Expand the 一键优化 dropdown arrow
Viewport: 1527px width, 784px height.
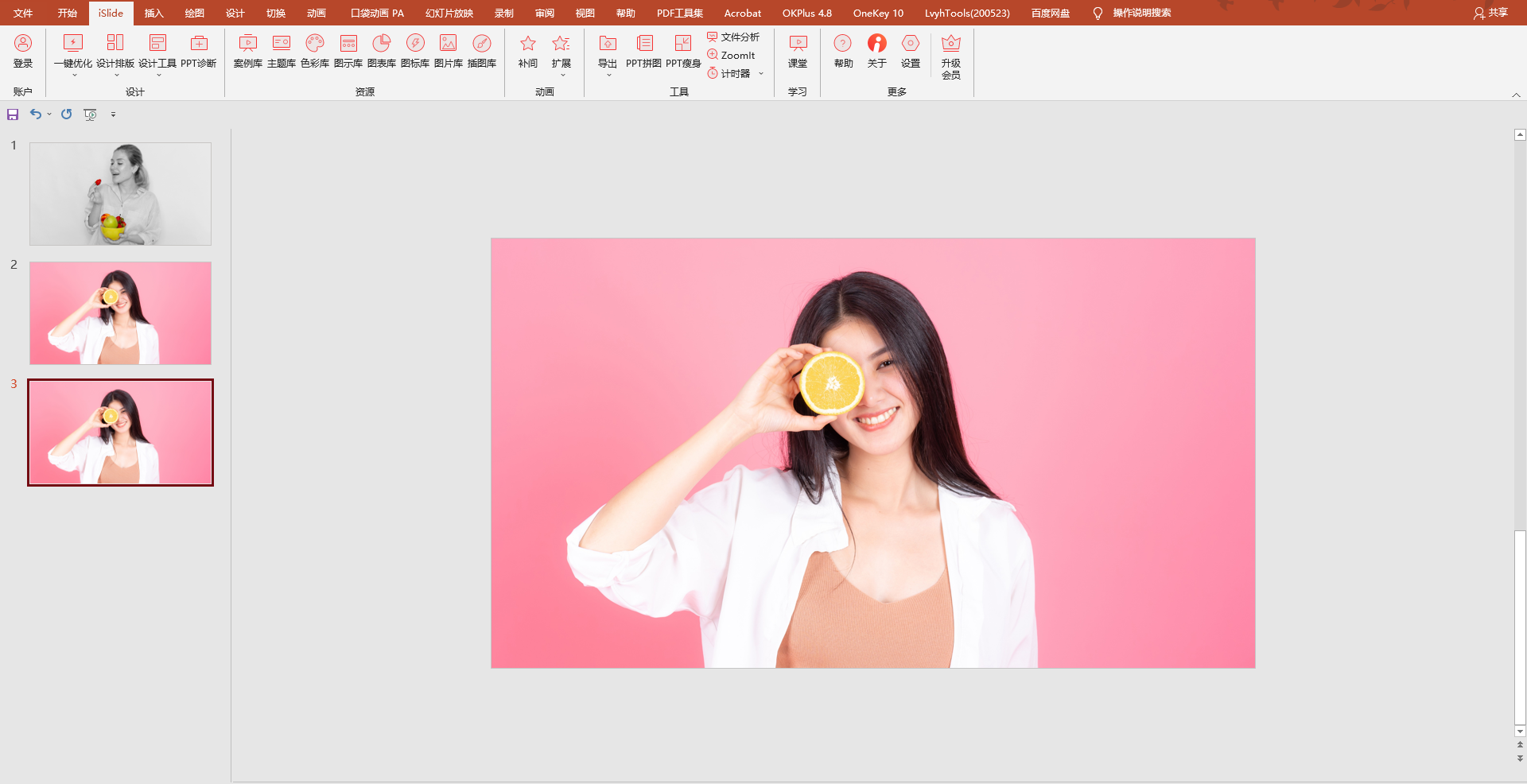(x=74, y=76)
